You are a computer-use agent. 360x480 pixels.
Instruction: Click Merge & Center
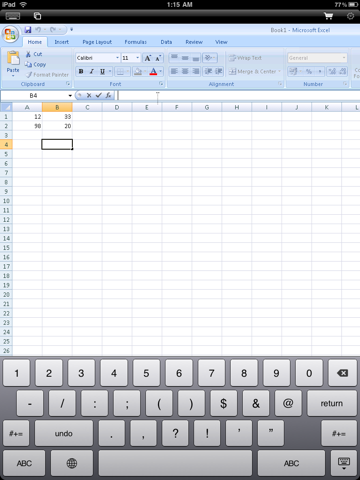253,71
